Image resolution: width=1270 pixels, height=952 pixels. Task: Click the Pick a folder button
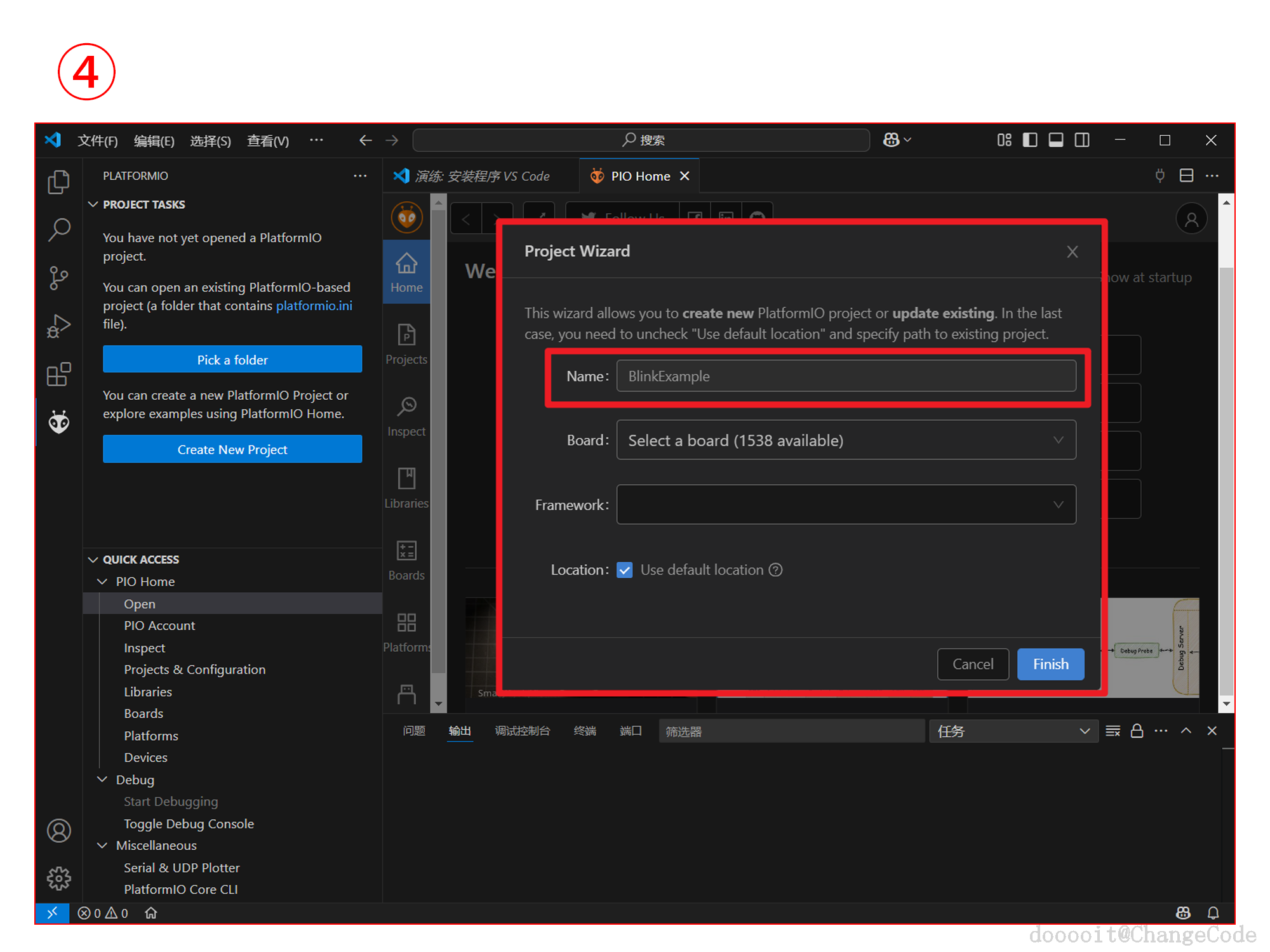point(232,359)
